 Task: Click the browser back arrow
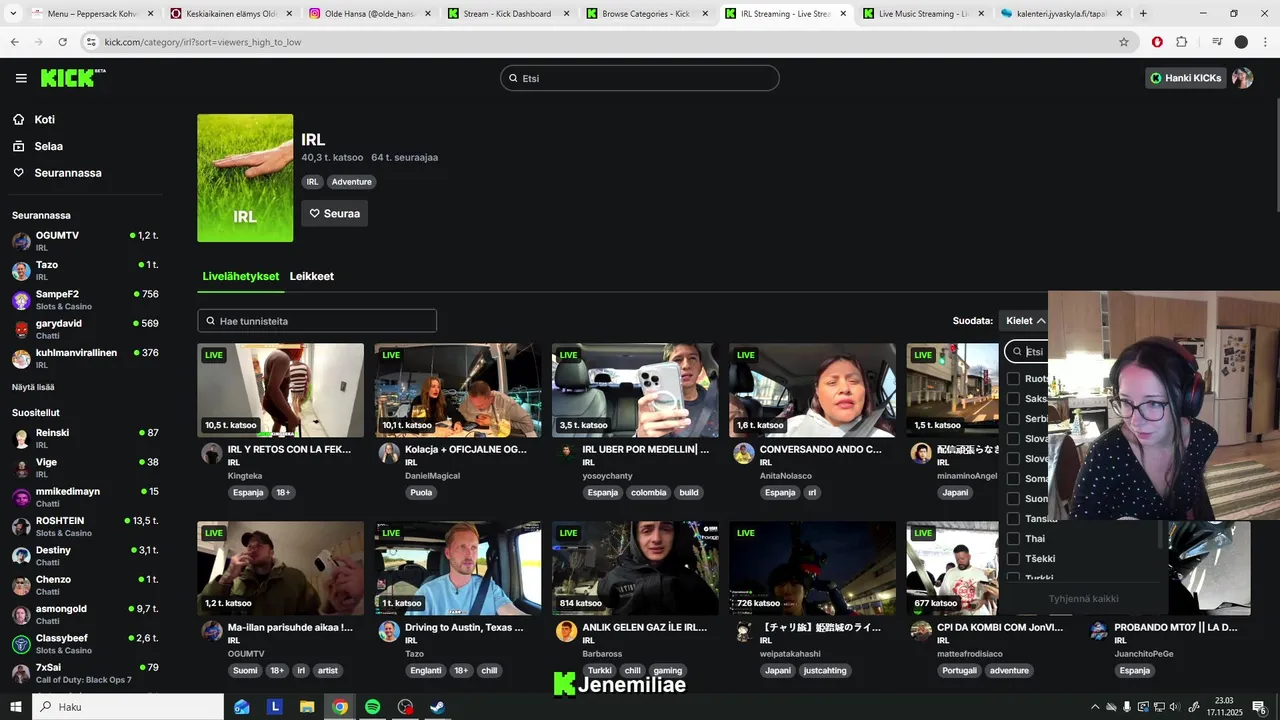(x=15, y=42)
